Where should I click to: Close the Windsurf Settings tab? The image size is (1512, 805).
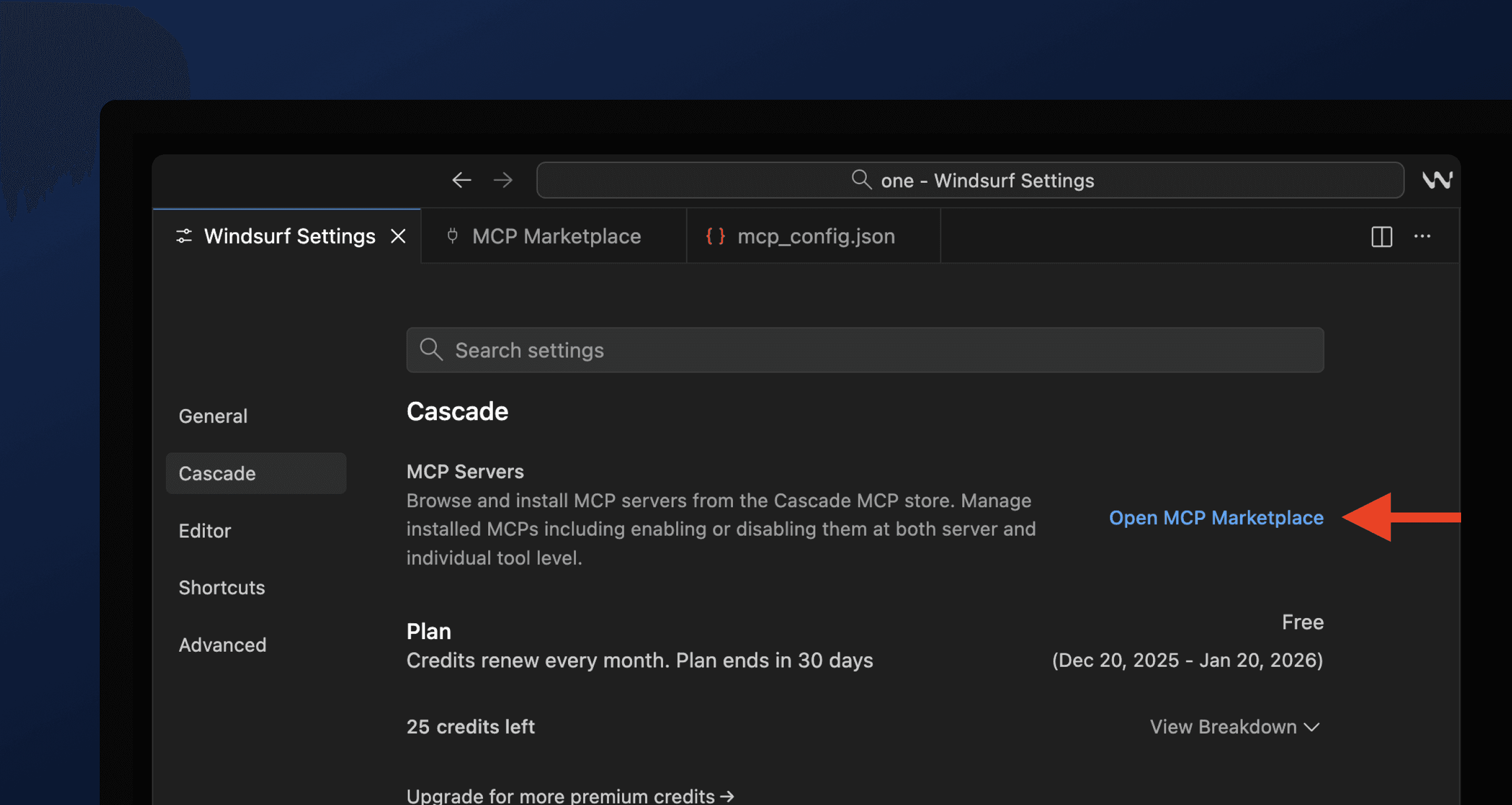398,237
